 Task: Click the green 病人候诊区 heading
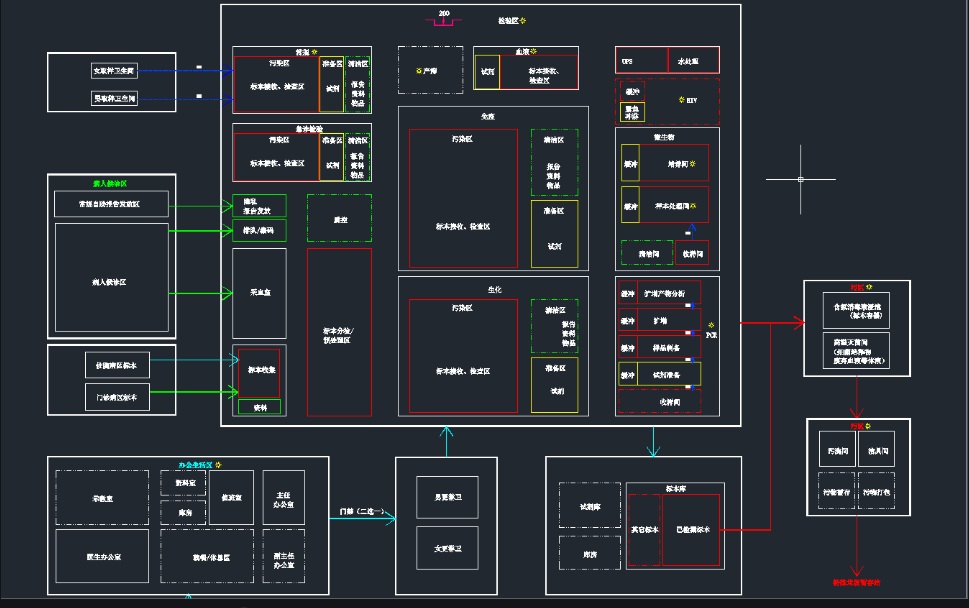(110, 184)
